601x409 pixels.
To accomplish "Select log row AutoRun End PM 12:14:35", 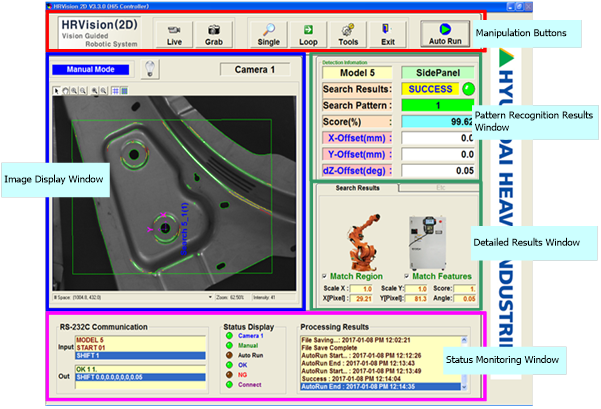I will click(381, 386).
